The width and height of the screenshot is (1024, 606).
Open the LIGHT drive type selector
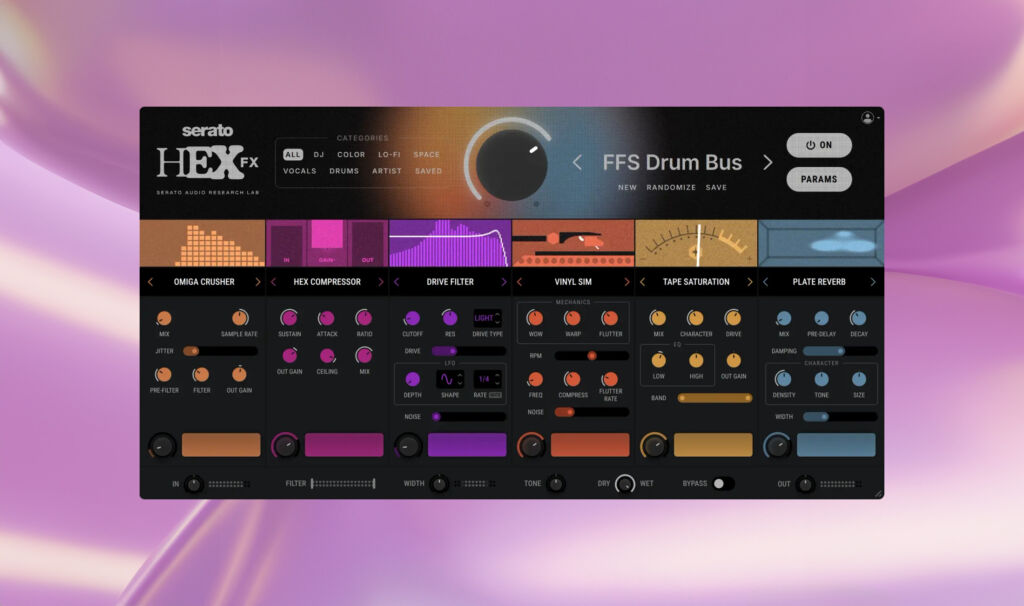tap(486, 316)
